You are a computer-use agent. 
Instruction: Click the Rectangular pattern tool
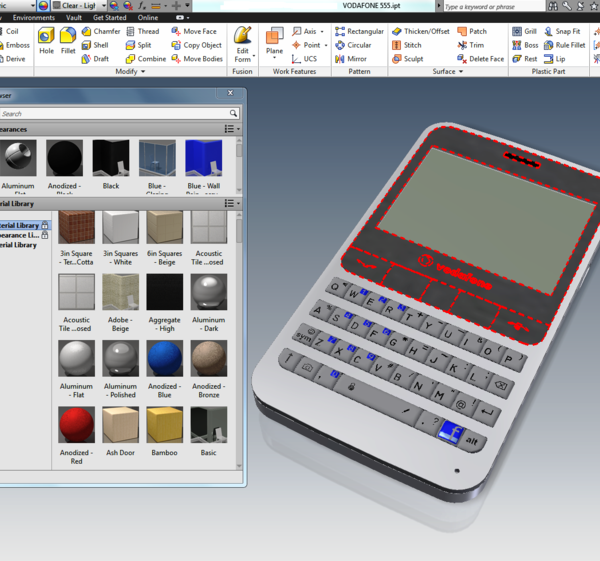tap(359, 31)
